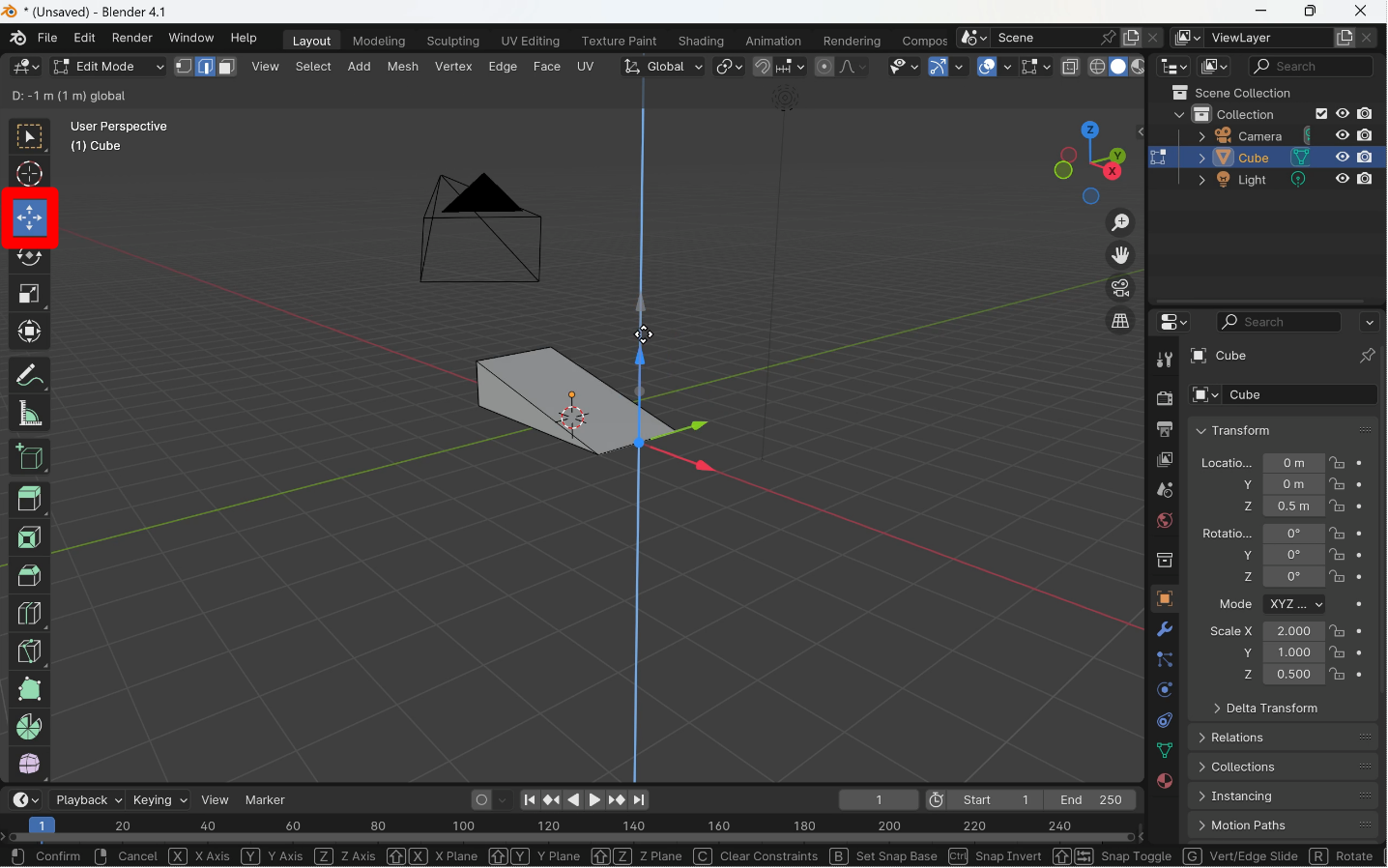
Task: Switch to Modeling workspace tab
Action: [x=379, y=41]
